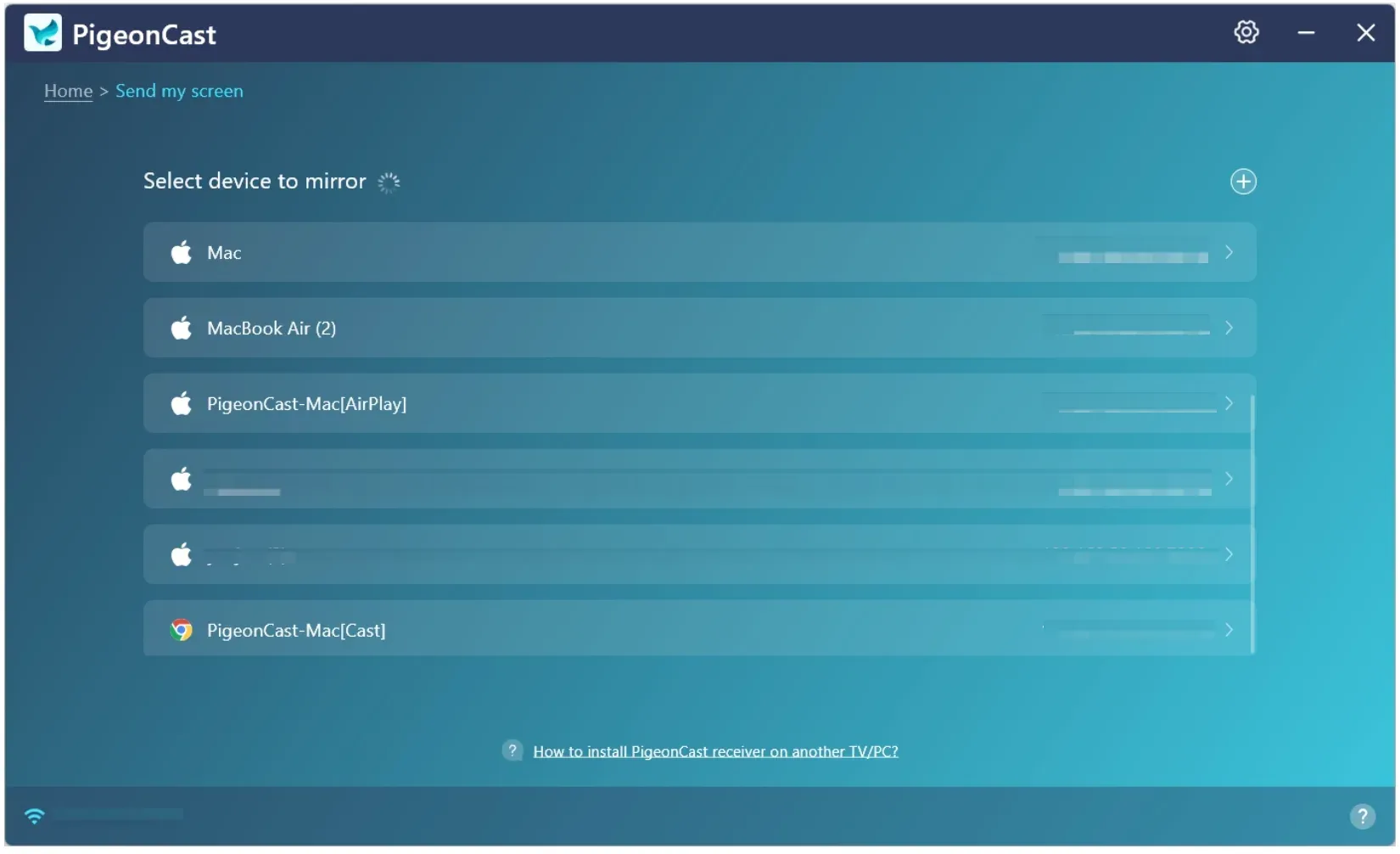This screenshot has width=1400, height=854.
Task: Select the Mac device name
Action: (x=224, y=253)
